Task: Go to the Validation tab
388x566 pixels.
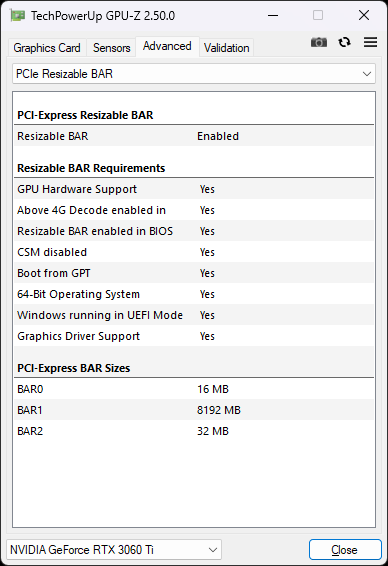Action: click(226, 48)
